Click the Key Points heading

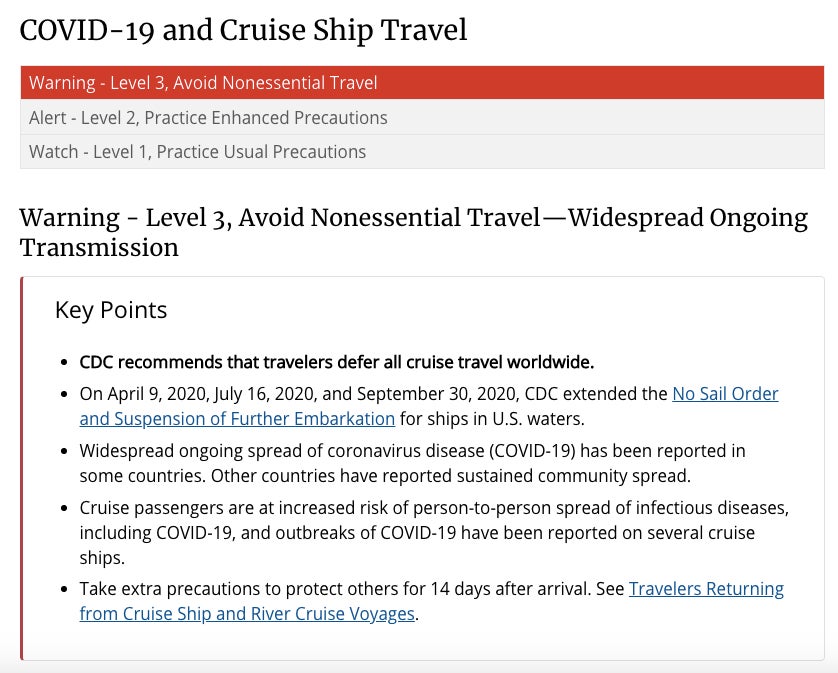[110, 310]
